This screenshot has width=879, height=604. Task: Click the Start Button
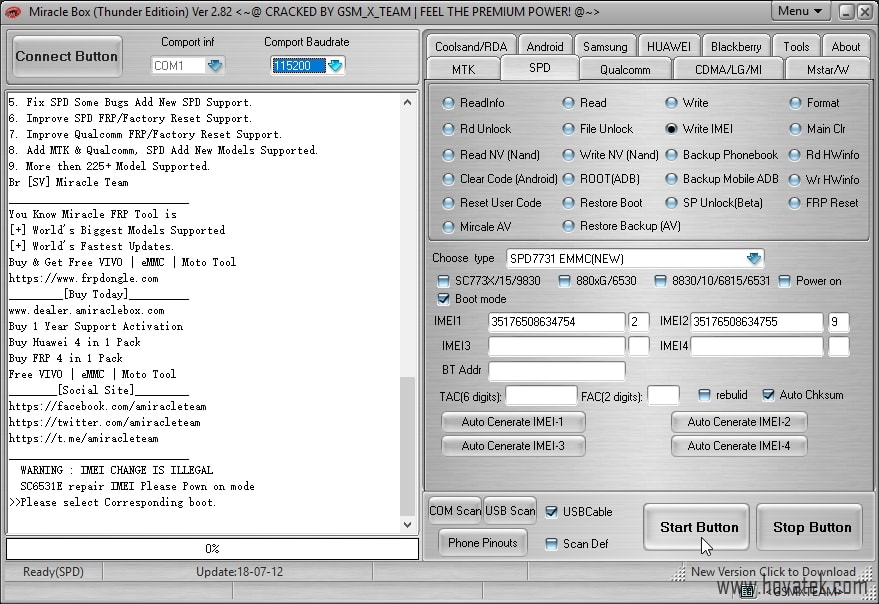tap(697, 527)
